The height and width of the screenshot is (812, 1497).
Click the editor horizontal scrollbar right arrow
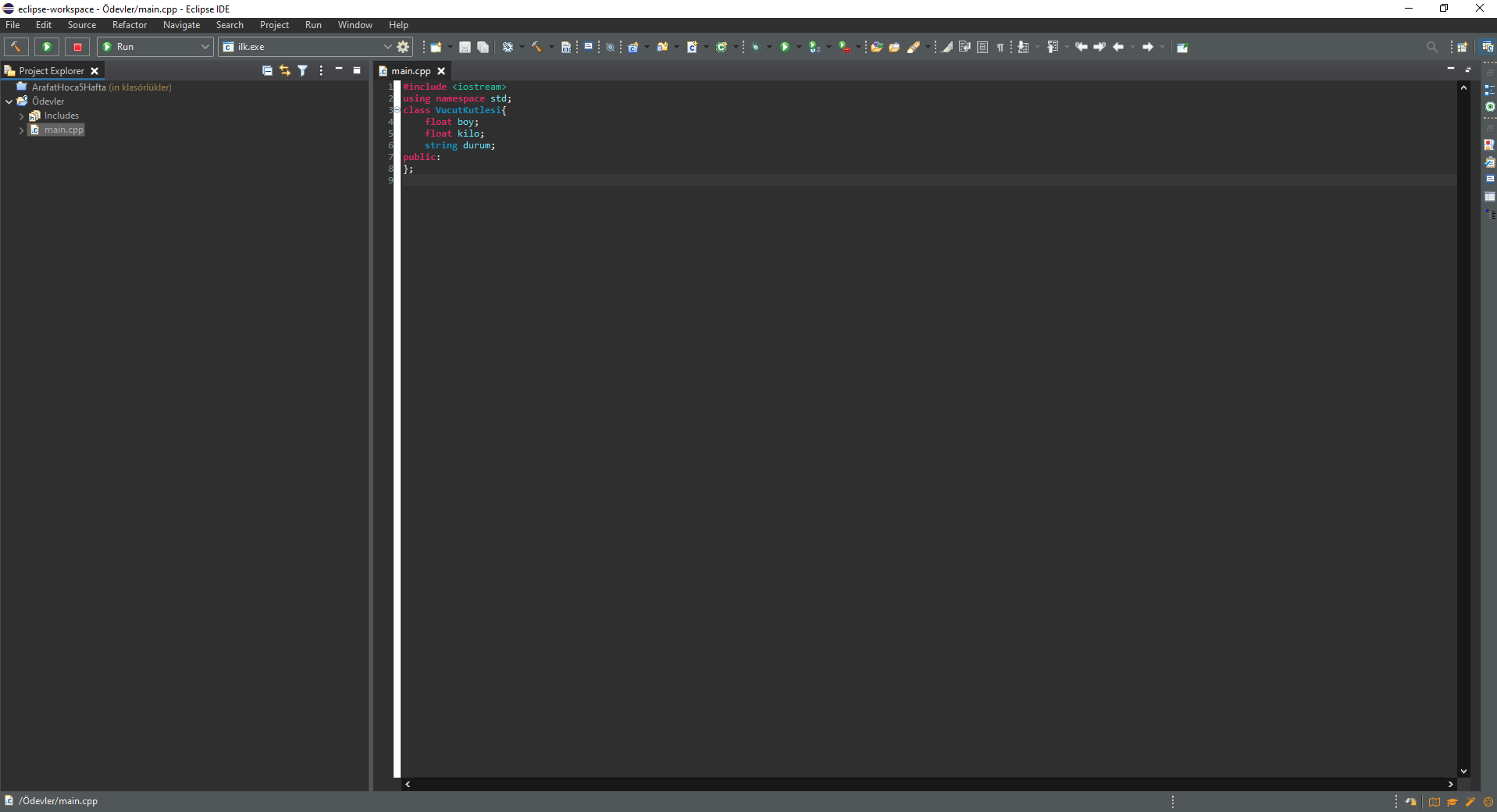point(1450,784)
